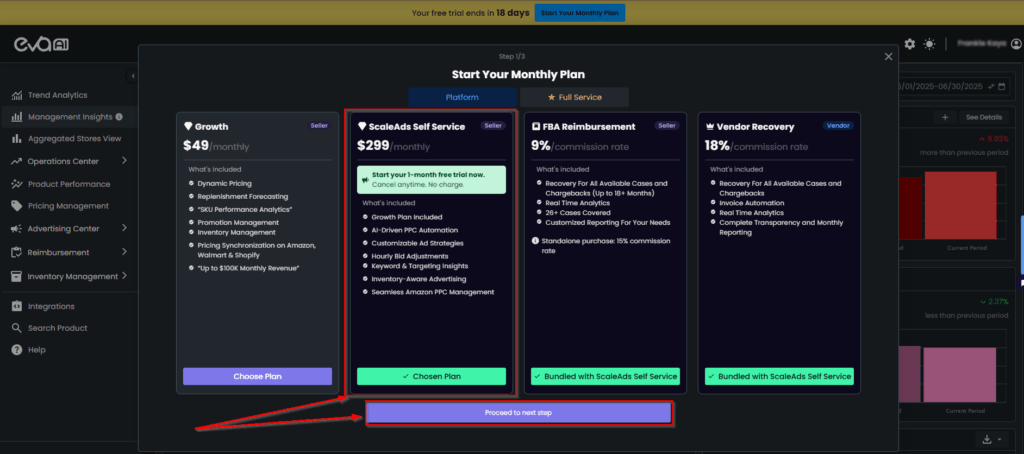Select the Growth plan card price

216,146
